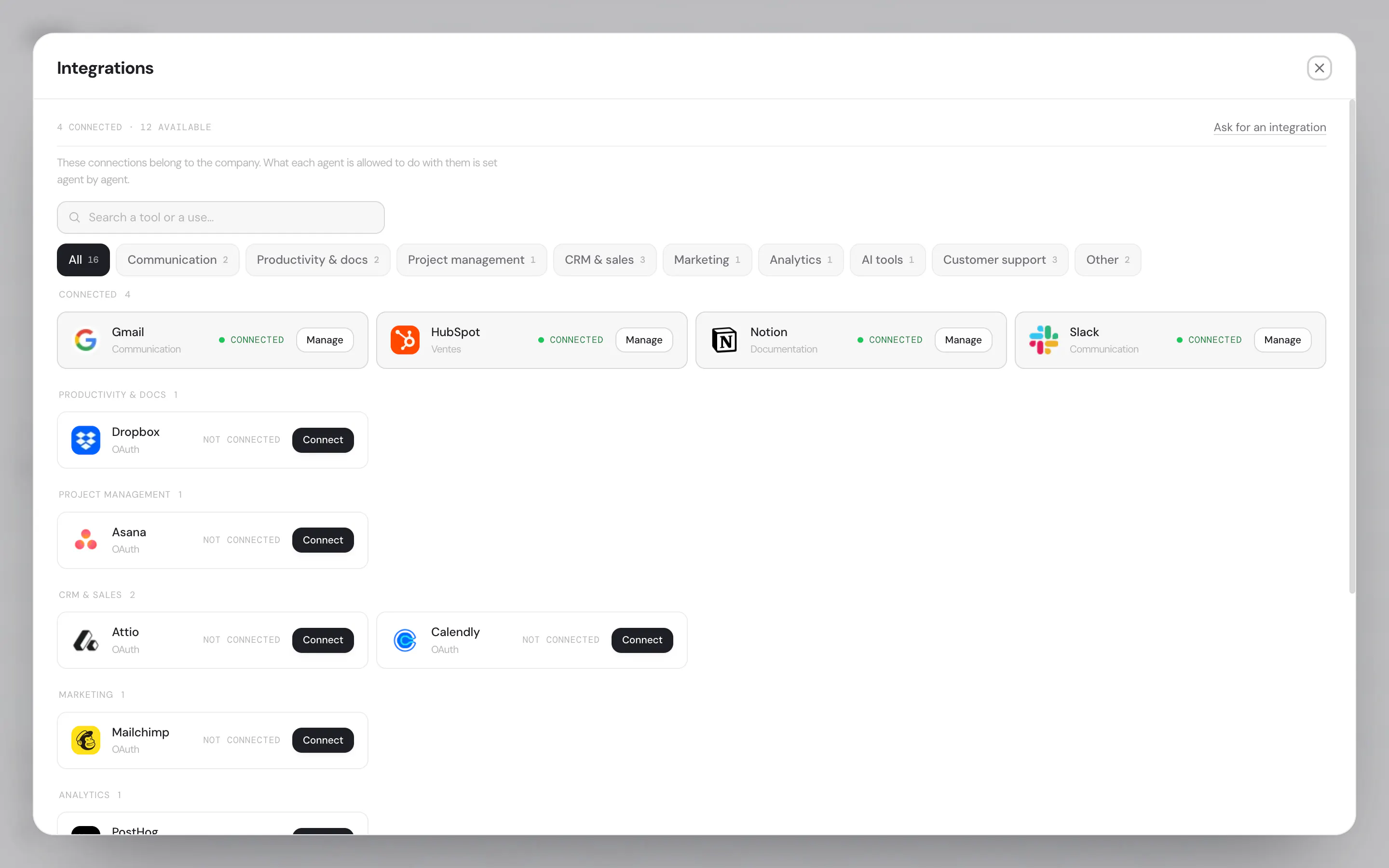Screen dimensions: 1389x868
Task: Click Gmail's CONNECTED status label
Action: pos(257,340)
